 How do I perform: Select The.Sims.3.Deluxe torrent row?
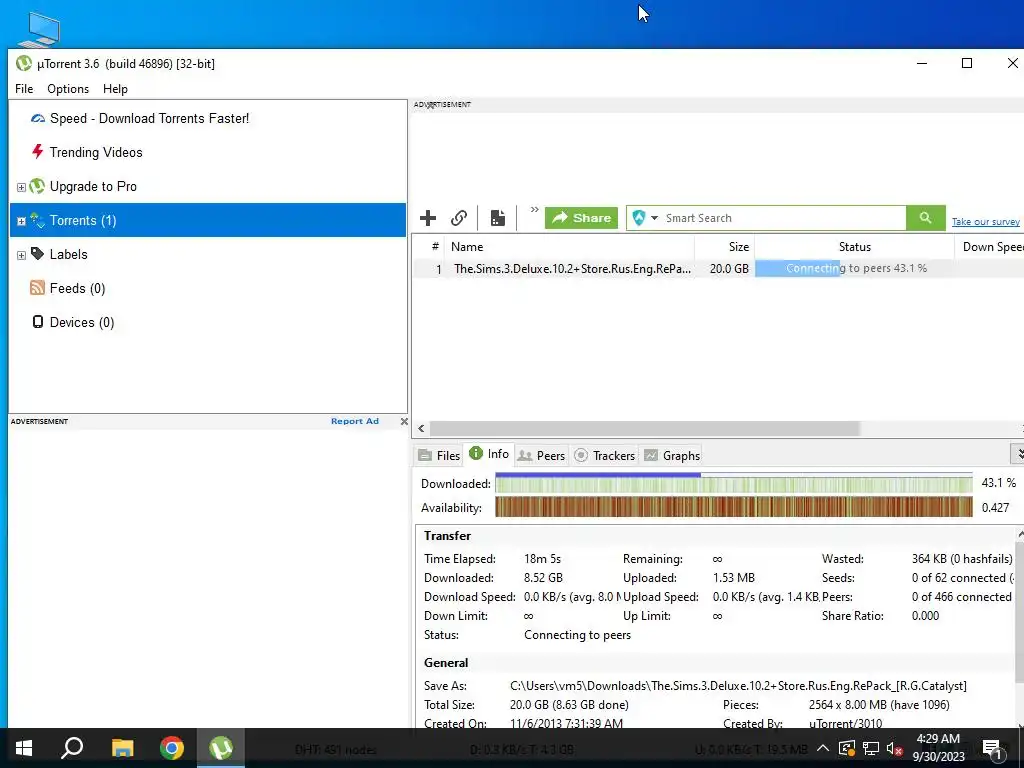click(x=718, y=268)
